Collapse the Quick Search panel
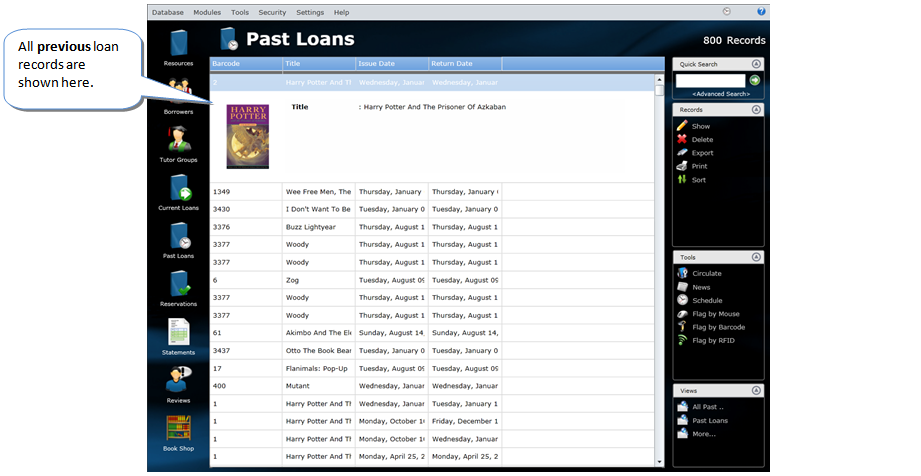The image size is (921, 476). pos(756,63)
